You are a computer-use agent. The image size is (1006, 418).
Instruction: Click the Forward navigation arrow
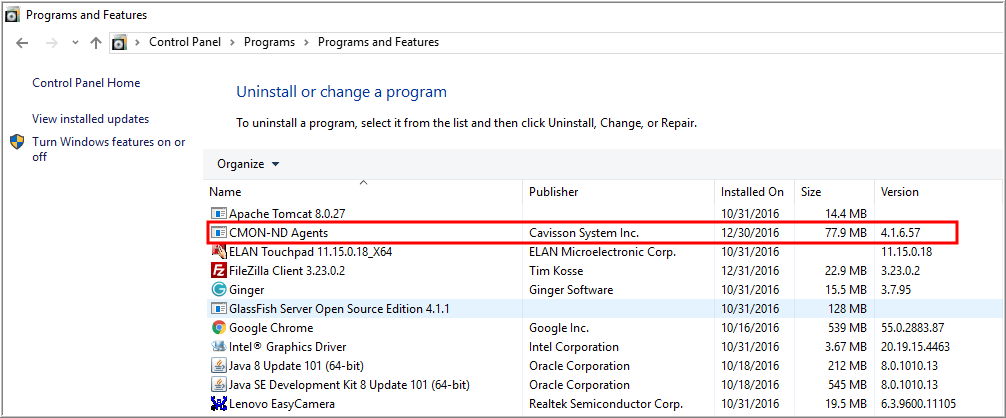(x=52, y=43)
